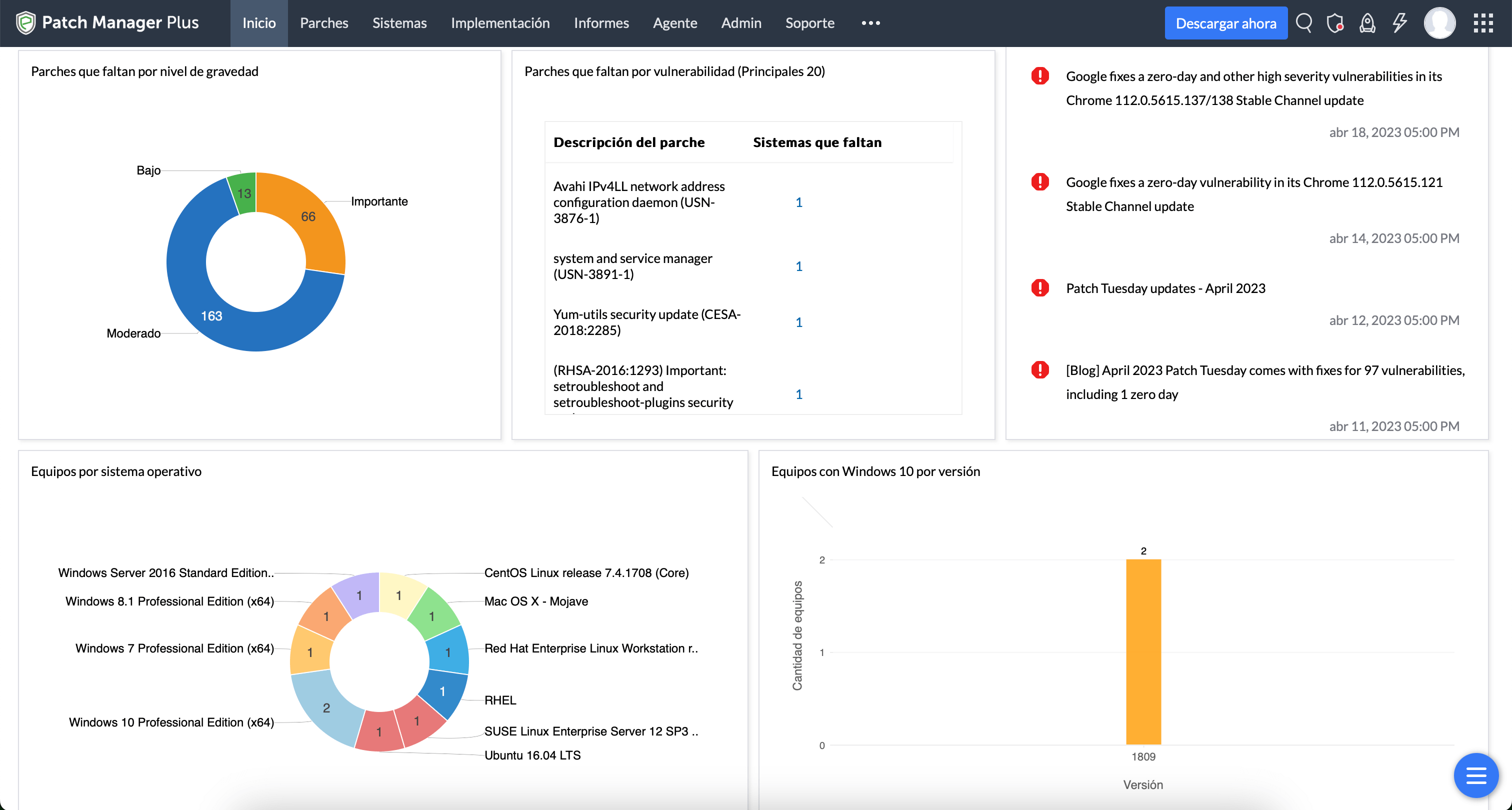The image size is (1512, 810).
Task: Click the Sistemas que faltan column header
Action: [817, 142]
